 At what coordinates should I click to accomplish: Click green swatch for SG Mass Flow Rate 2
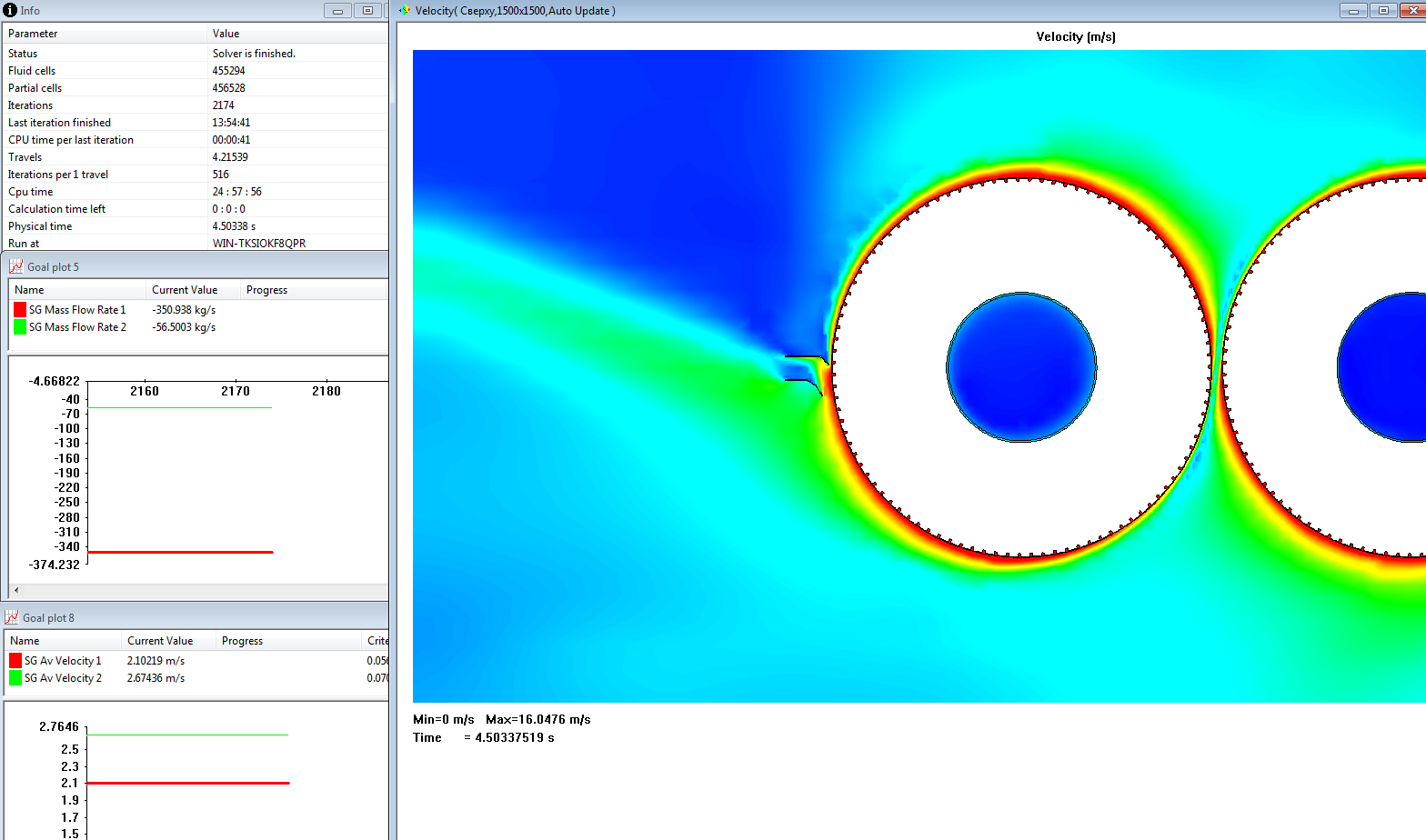pos(20,327)
